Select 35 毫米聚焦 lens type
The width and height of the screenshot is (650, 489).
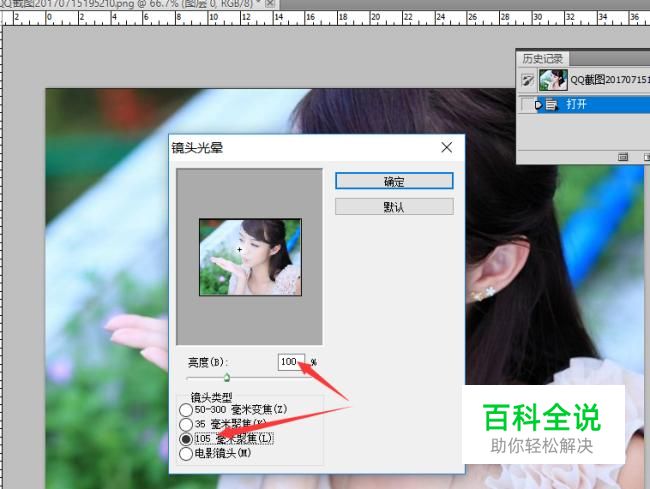(x=186, y=424)
